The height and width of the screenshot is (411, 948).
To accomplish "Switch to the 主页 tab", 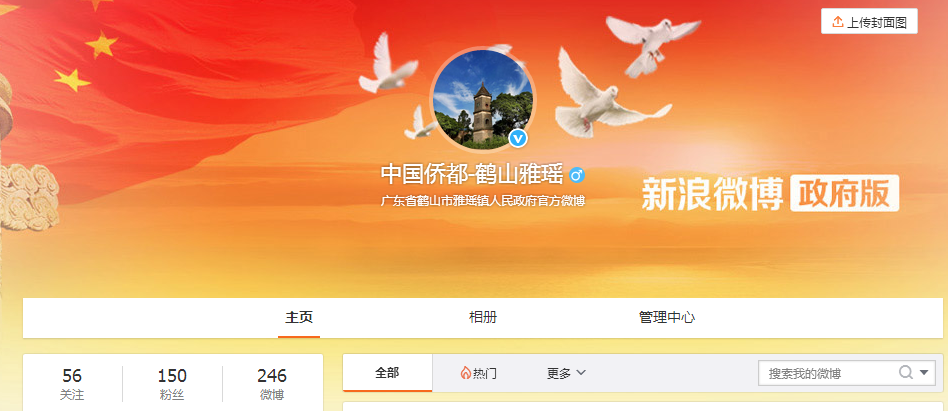I will click(299, 317).
